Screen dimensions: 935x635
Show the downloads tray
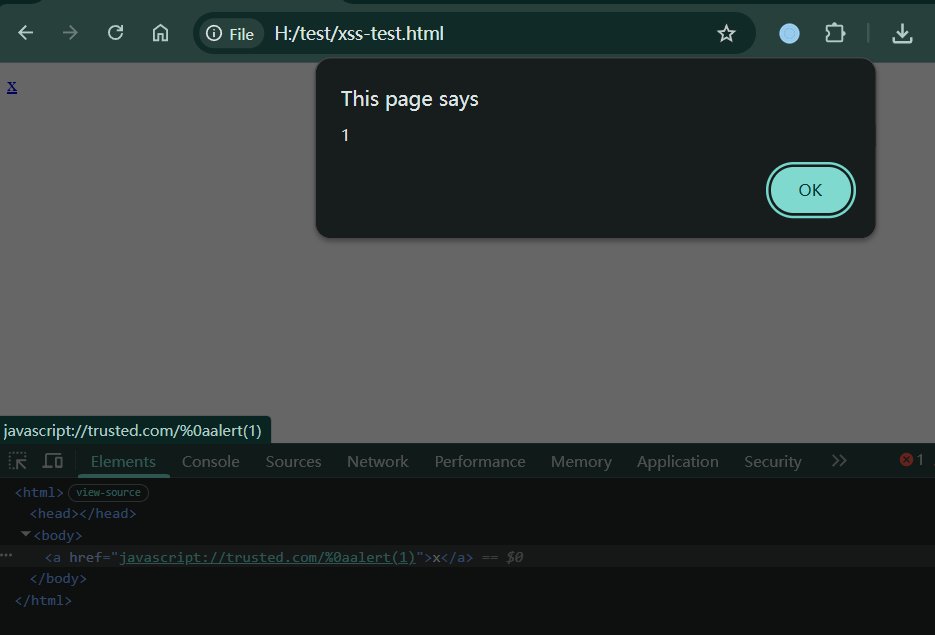(902, 33)
